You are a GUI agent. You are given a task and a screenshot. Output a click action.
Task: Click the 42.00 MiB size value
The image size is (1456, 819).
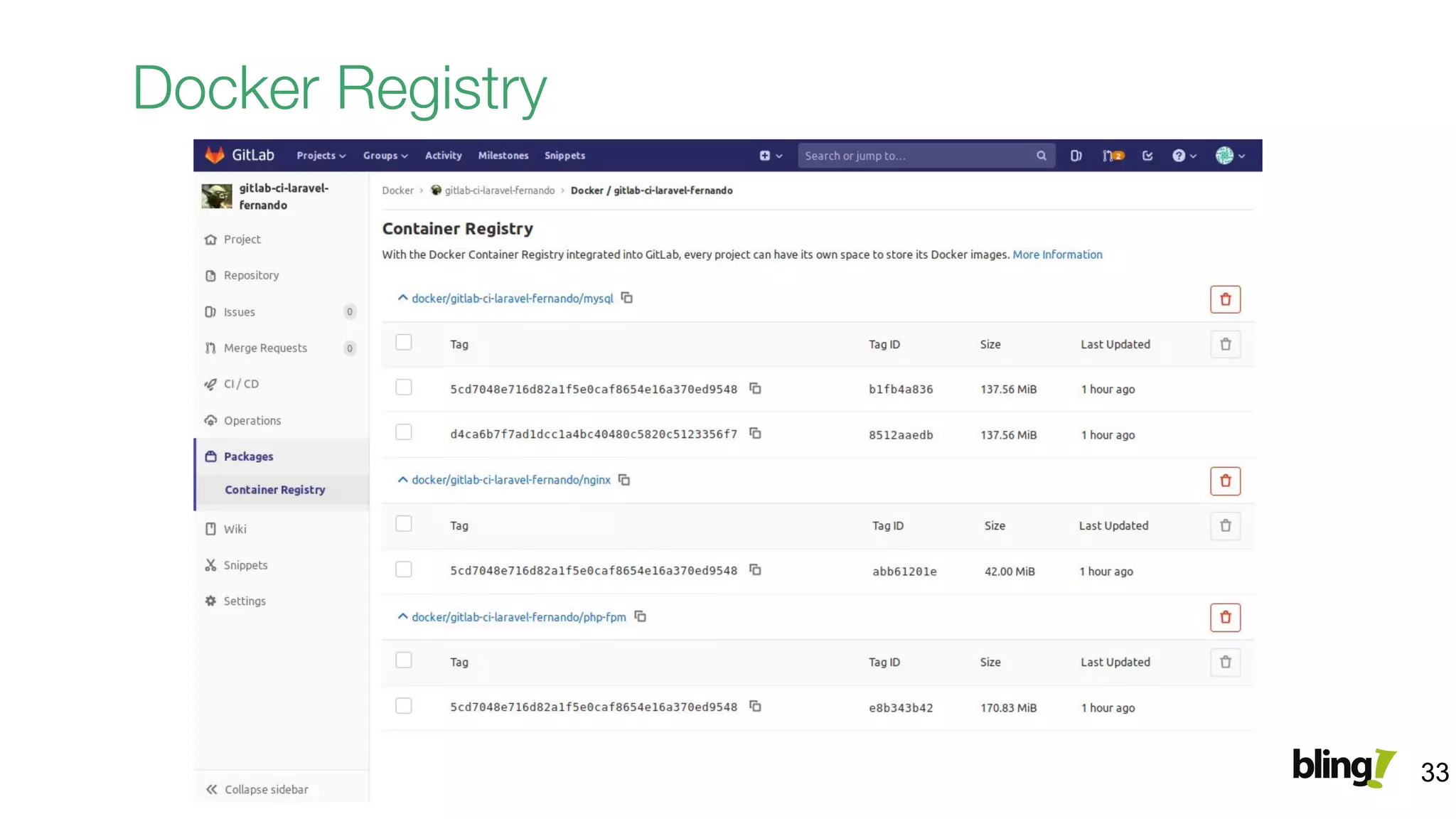tap(1010, 572)
